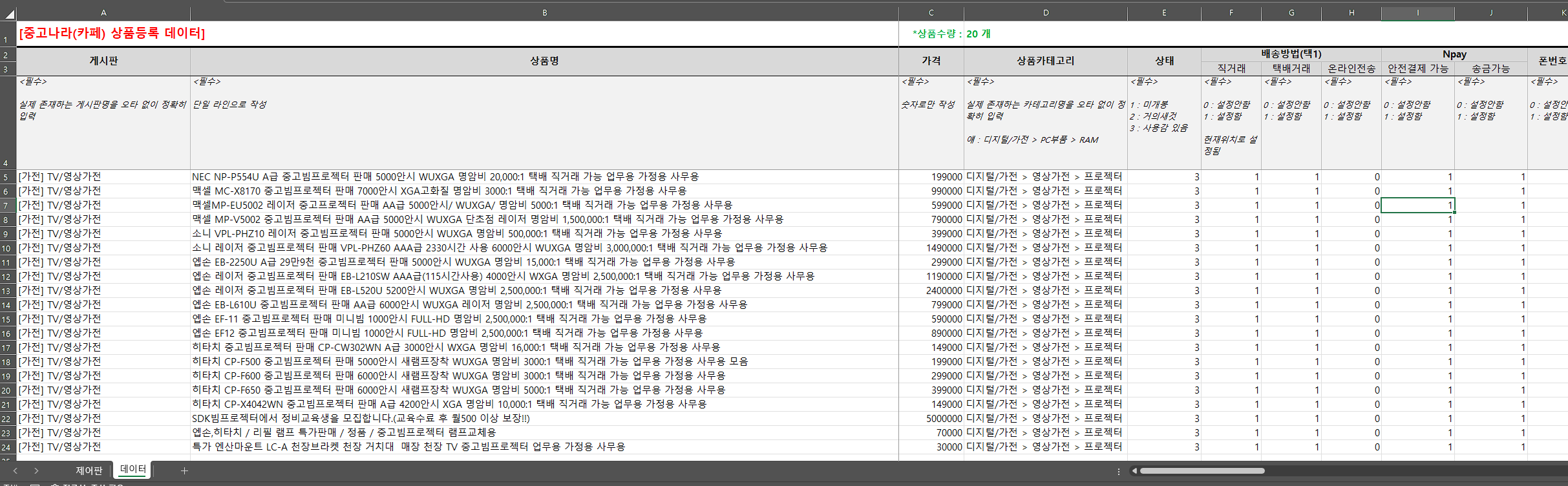1568x486 pixels.
Task: Select the 데이터 sheet tab
Action: tap(133, 469)
